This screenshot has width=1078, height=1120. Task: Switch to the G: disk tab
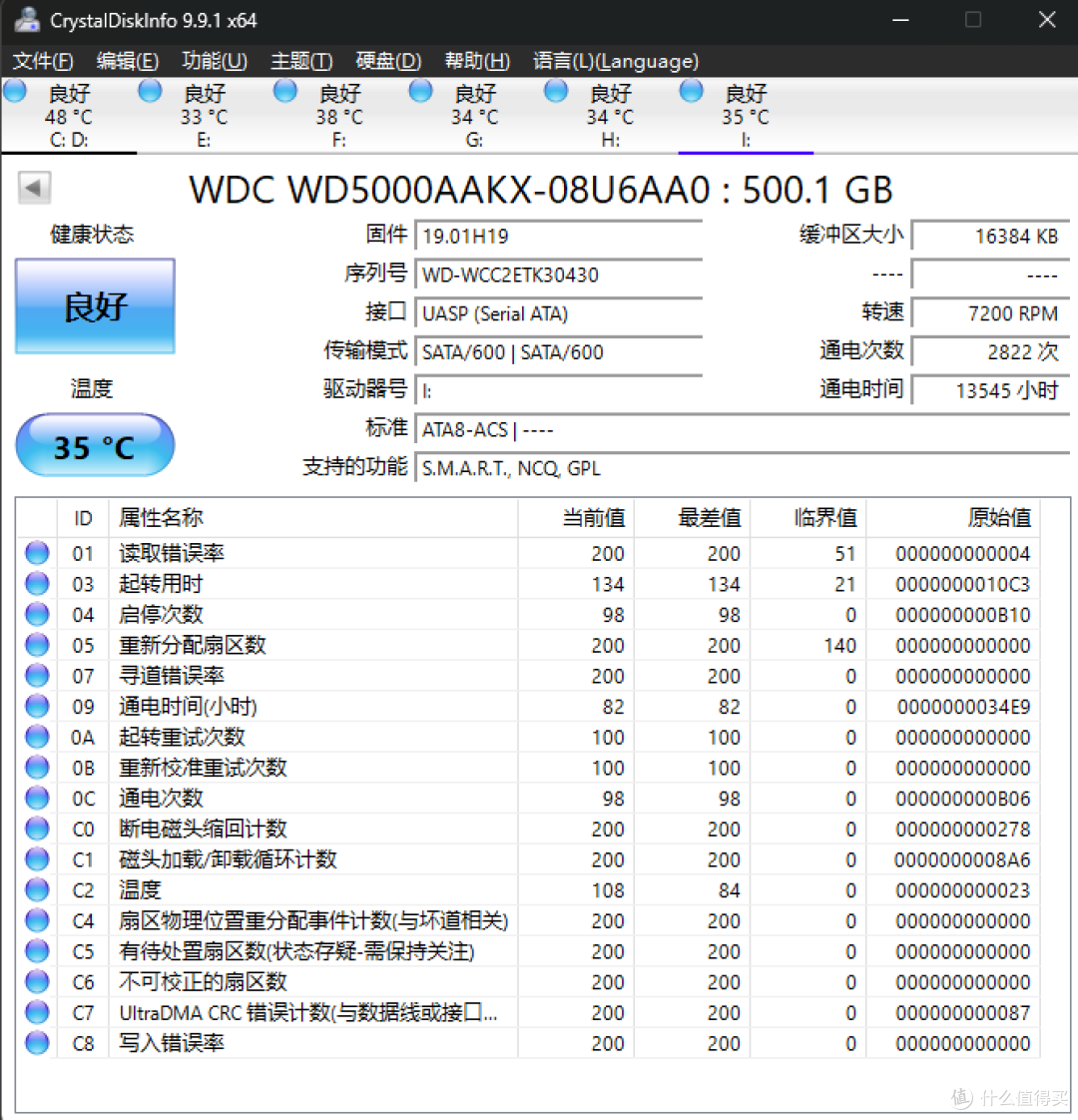pos(474,116)
